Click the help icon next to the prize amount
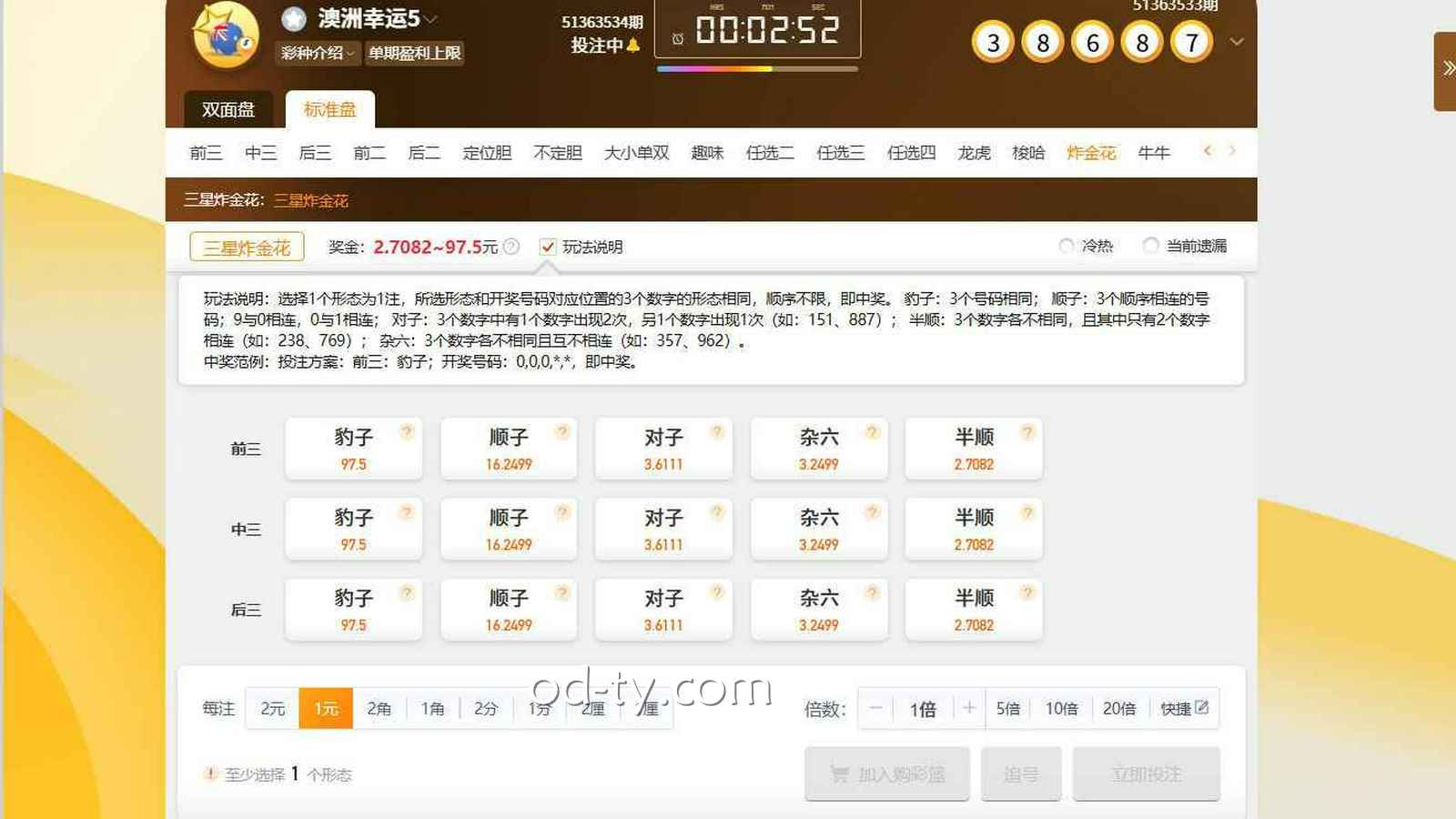 [511, 247]
